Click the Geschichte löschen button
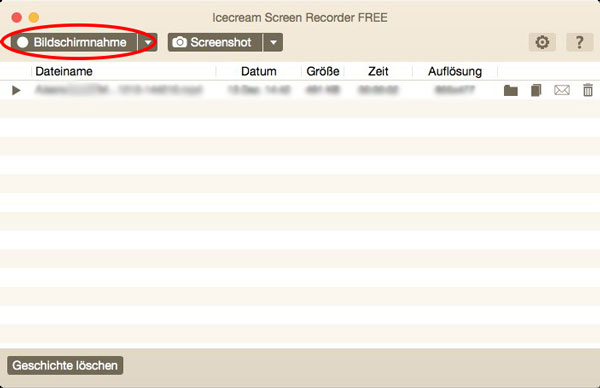 65,365
